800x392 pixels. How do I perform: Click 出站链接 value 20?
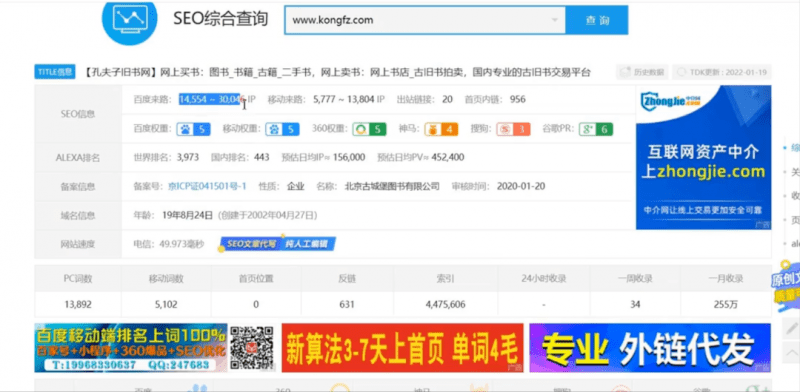click(447, 99)
